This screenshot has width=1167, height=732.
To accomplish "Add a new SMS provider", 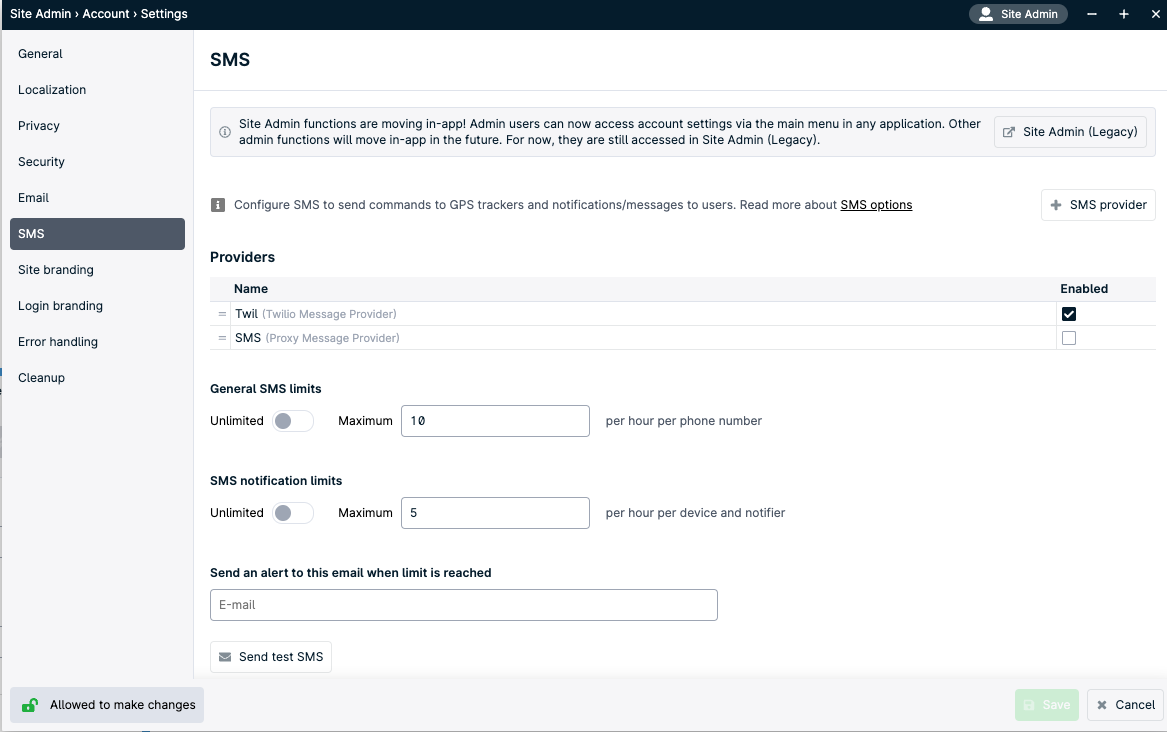I will click(1098, 205).
